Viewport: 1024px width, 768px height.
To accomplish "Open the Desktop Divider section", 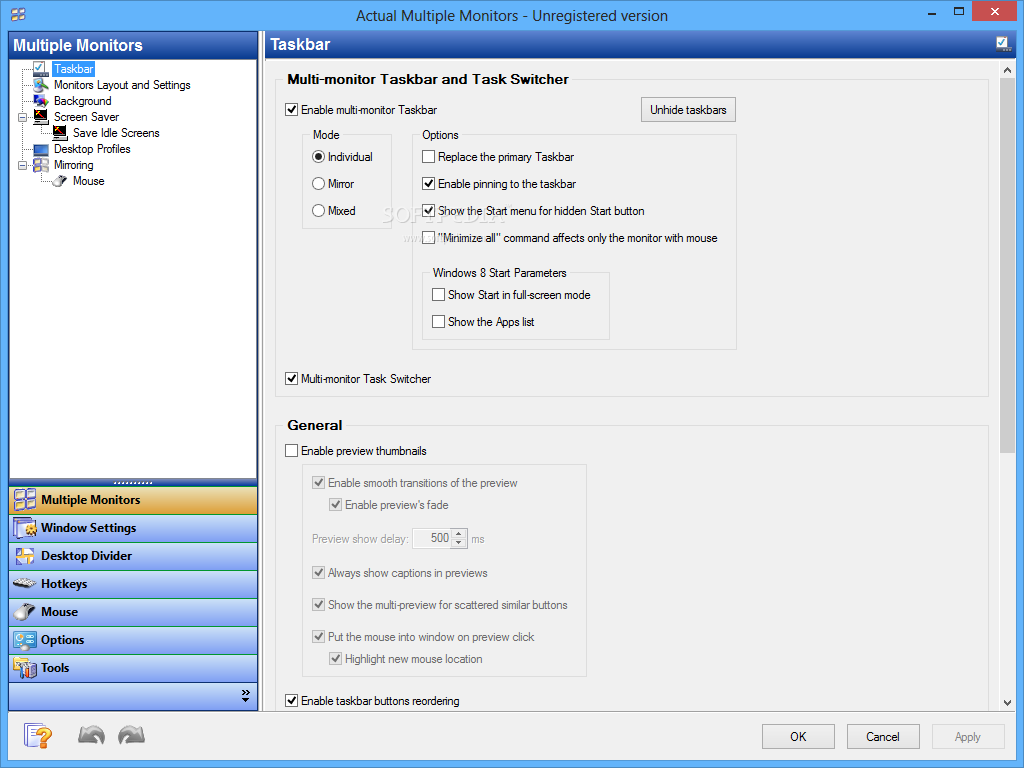I will [133, 556].
